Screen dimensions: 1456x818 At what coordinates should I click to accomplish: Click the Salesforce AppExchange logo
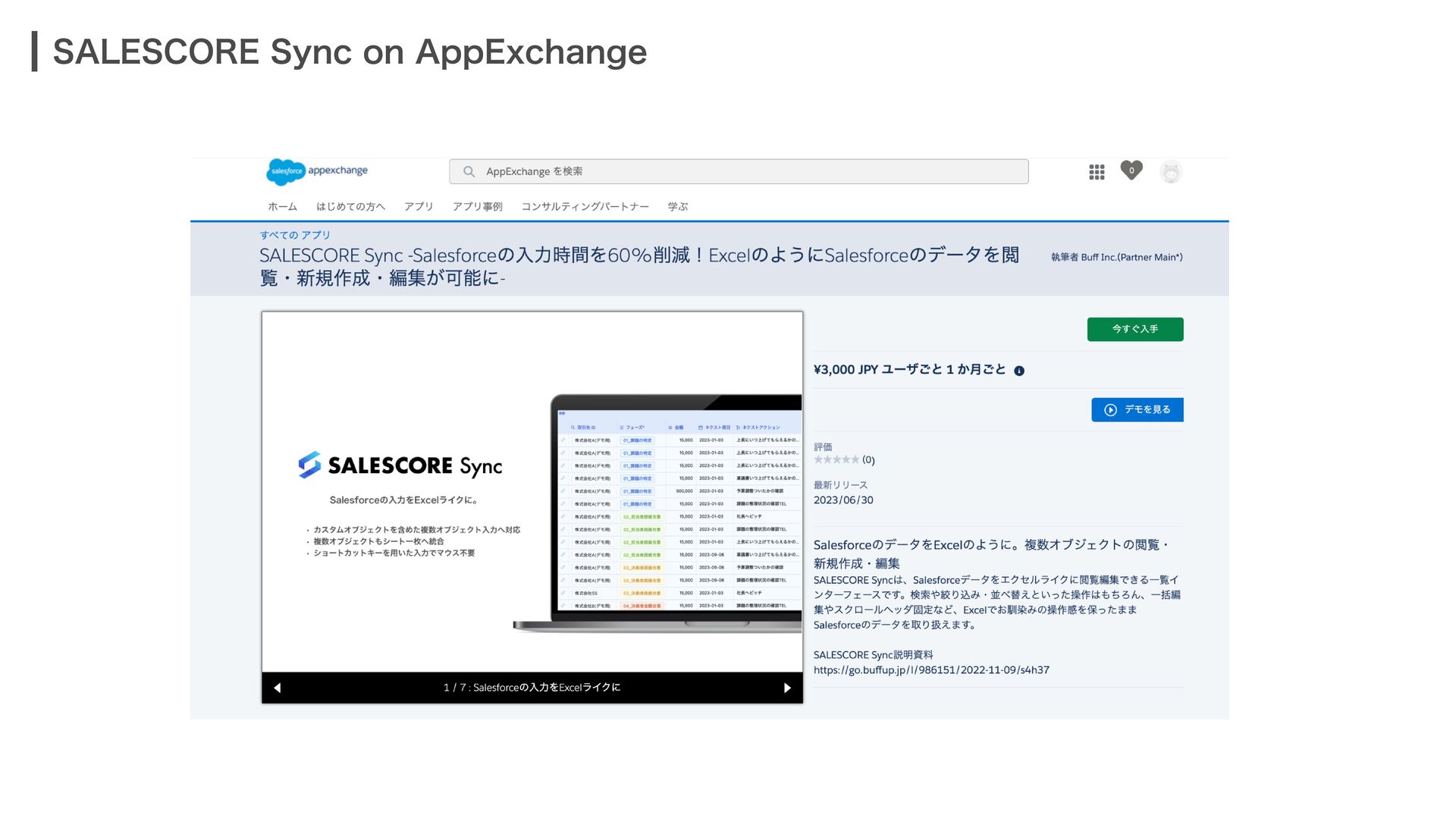coord(317,171)
